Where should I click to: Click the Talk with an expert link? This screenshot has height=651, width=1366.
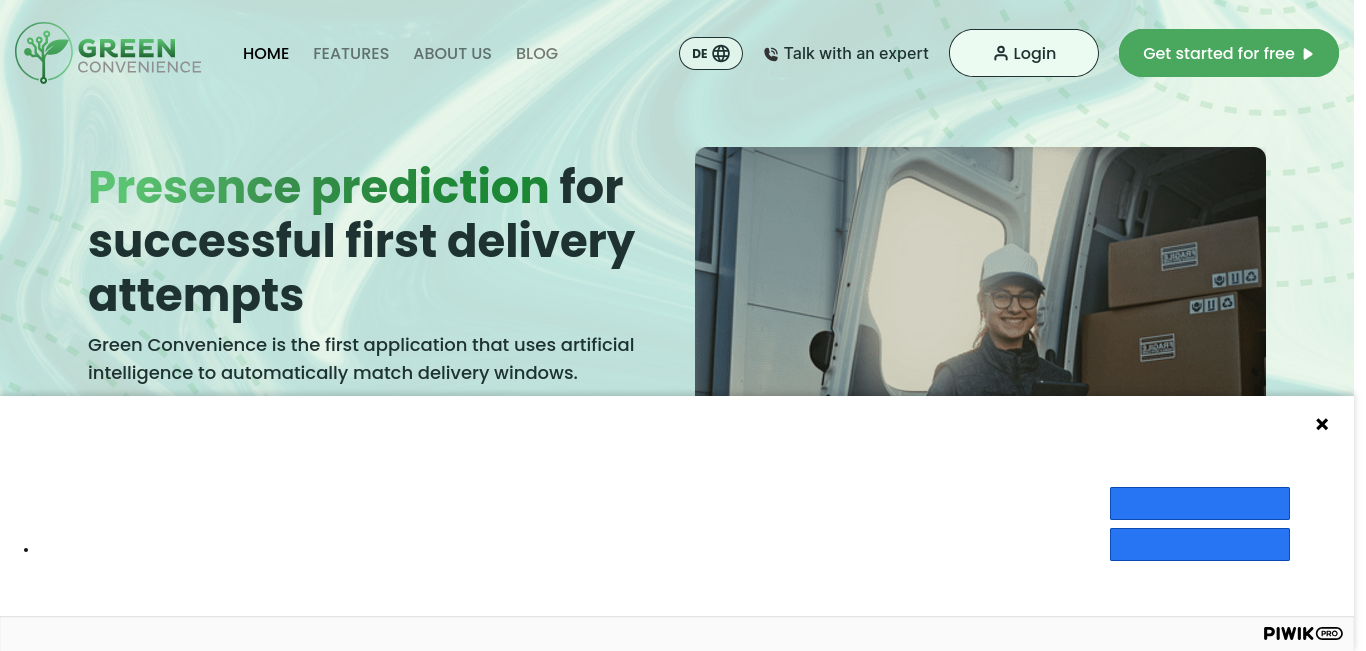[846, 54]
